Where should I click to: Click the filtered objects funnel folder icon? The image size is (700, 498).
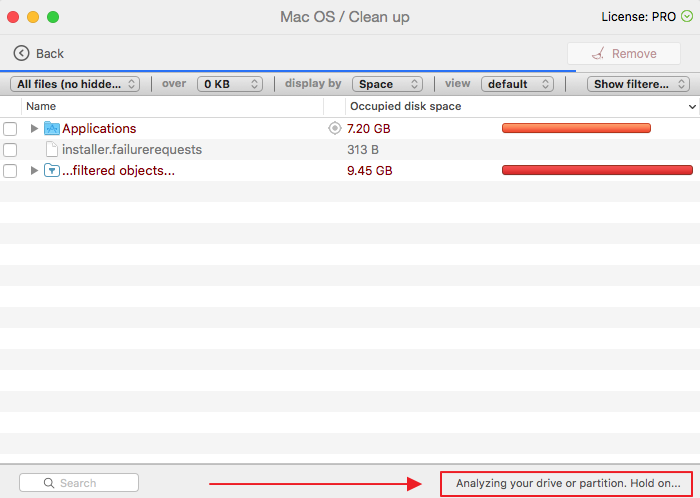click(x=52, y=170)
